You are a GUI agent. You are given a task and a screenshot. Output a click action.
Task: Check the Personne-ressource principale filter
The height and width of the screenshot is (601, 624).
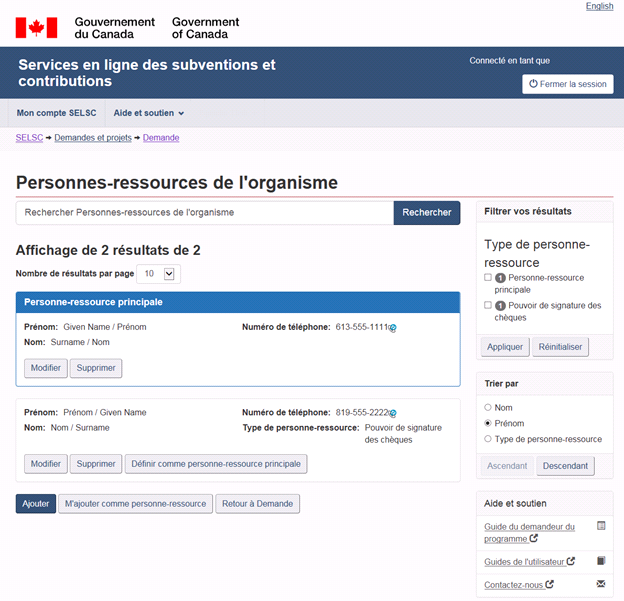(488, 277)
